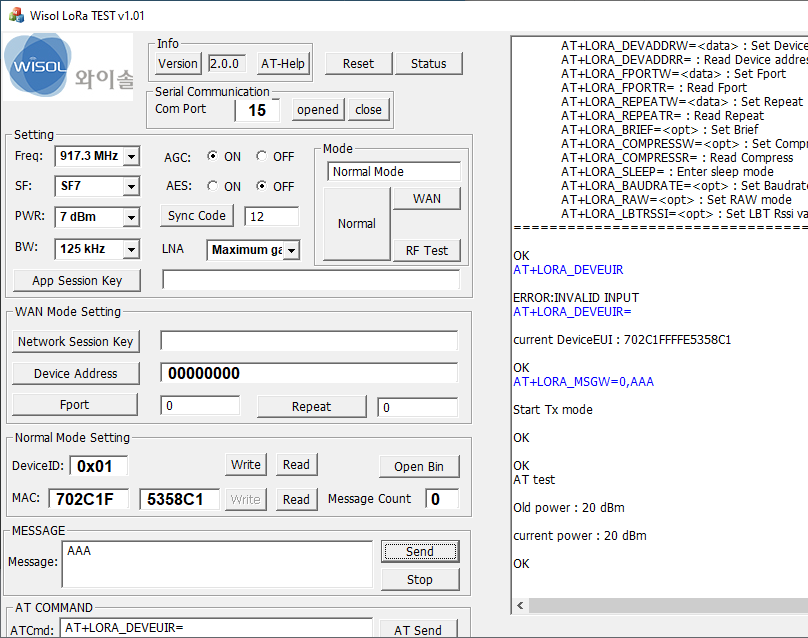
Task: Focus the Fport value field
Action: [200, 406]
